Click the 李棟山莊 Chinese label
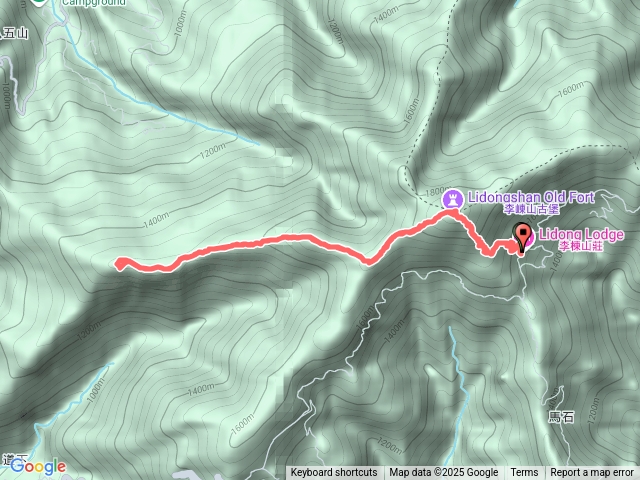The width and height of the screenshot is (640, 480). 581,246
